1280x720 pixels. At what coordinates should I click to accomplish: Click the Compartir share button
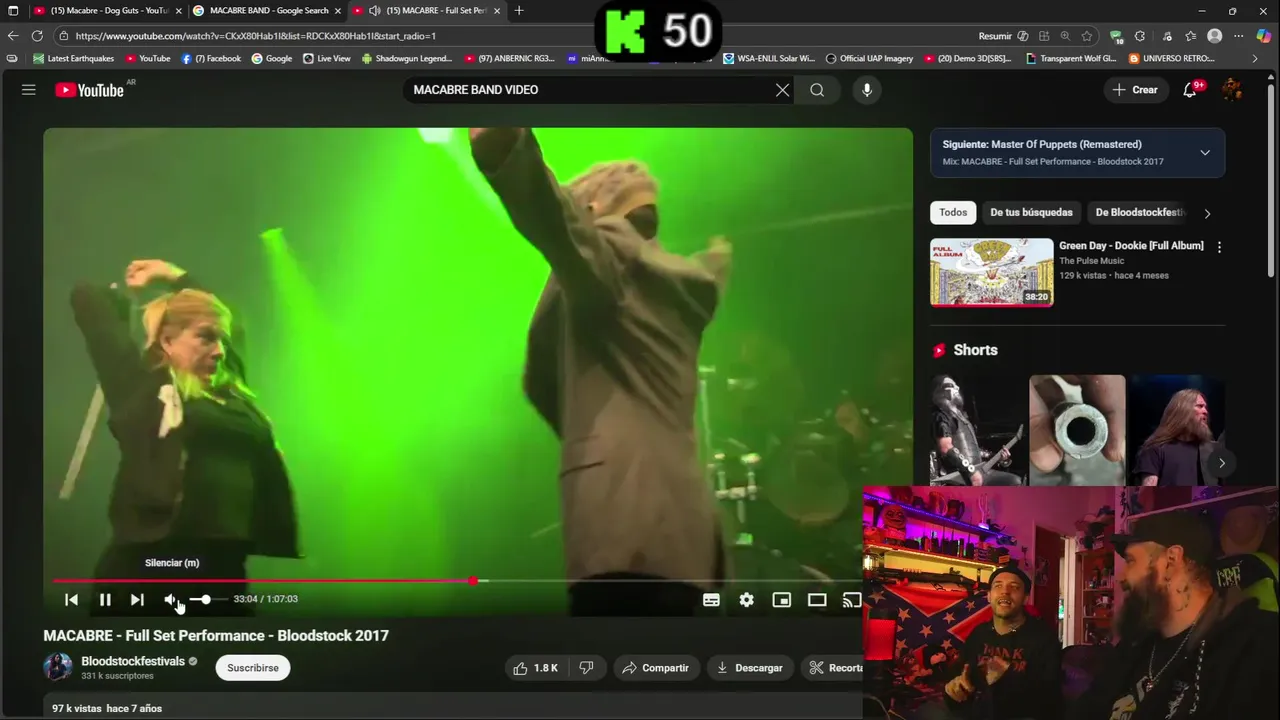point(655,668)
